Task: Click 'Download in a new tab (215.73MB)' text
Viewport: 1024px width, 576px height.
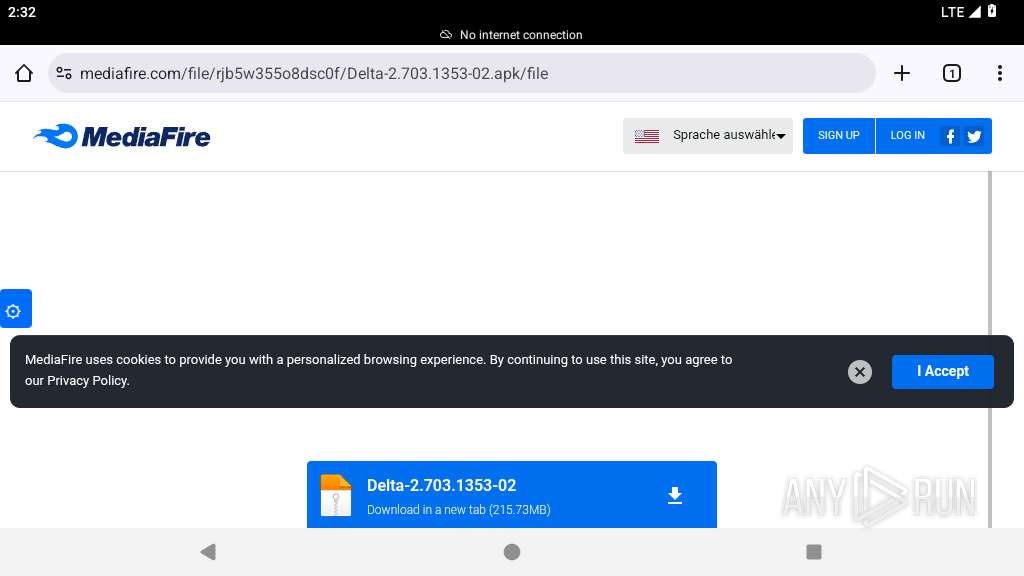Action: 458,509
